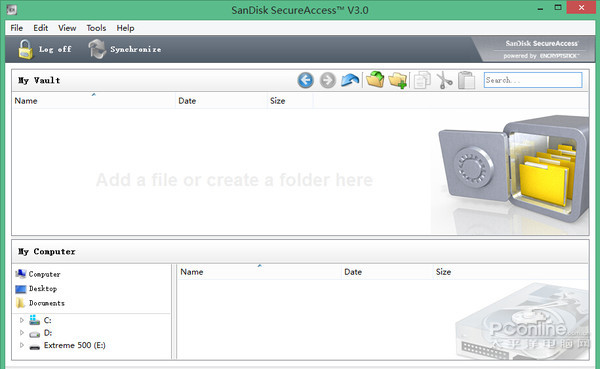Select the C: label in tree
Image resolution: width=600 pixels, height=369 pixels.
pyautogui.click(x=47, y=320)
